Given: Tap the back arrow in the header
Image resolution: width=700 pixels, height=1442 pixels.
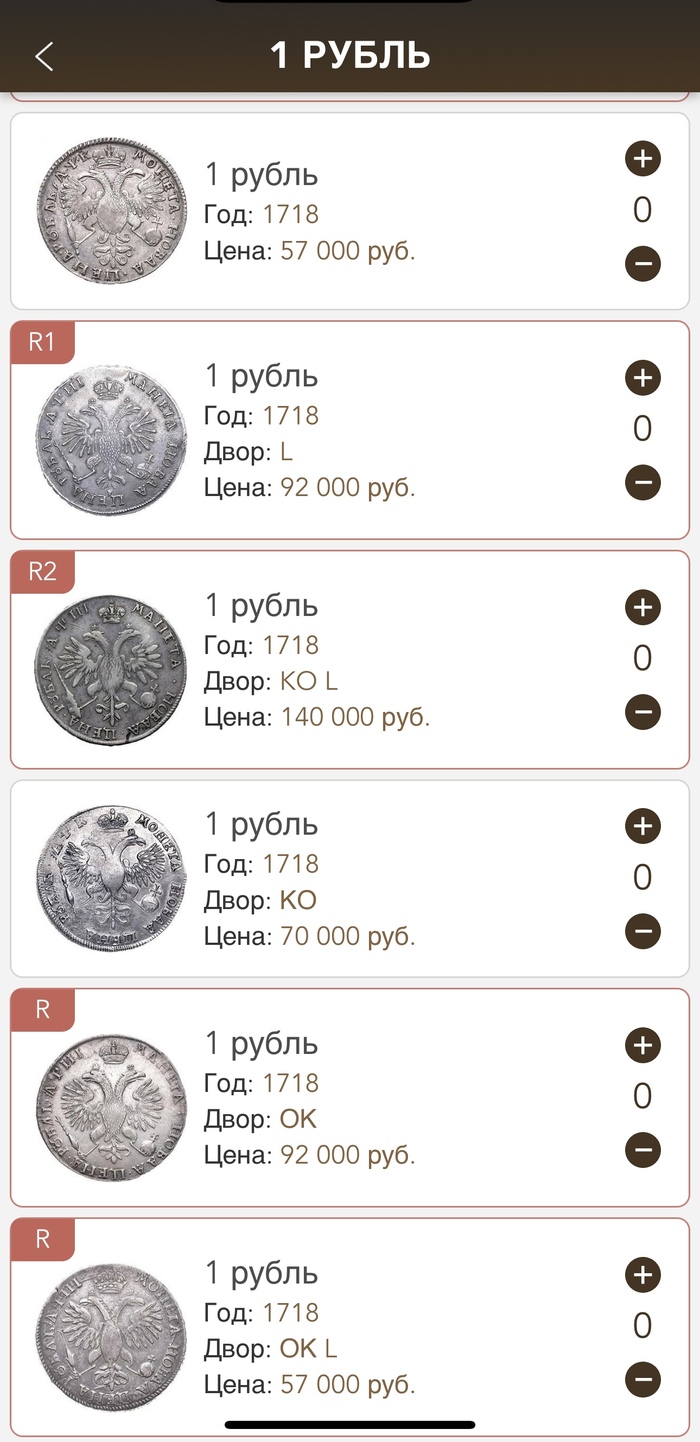Looking at the screenshot, I should pyautogui.click(x=44, y=56).
